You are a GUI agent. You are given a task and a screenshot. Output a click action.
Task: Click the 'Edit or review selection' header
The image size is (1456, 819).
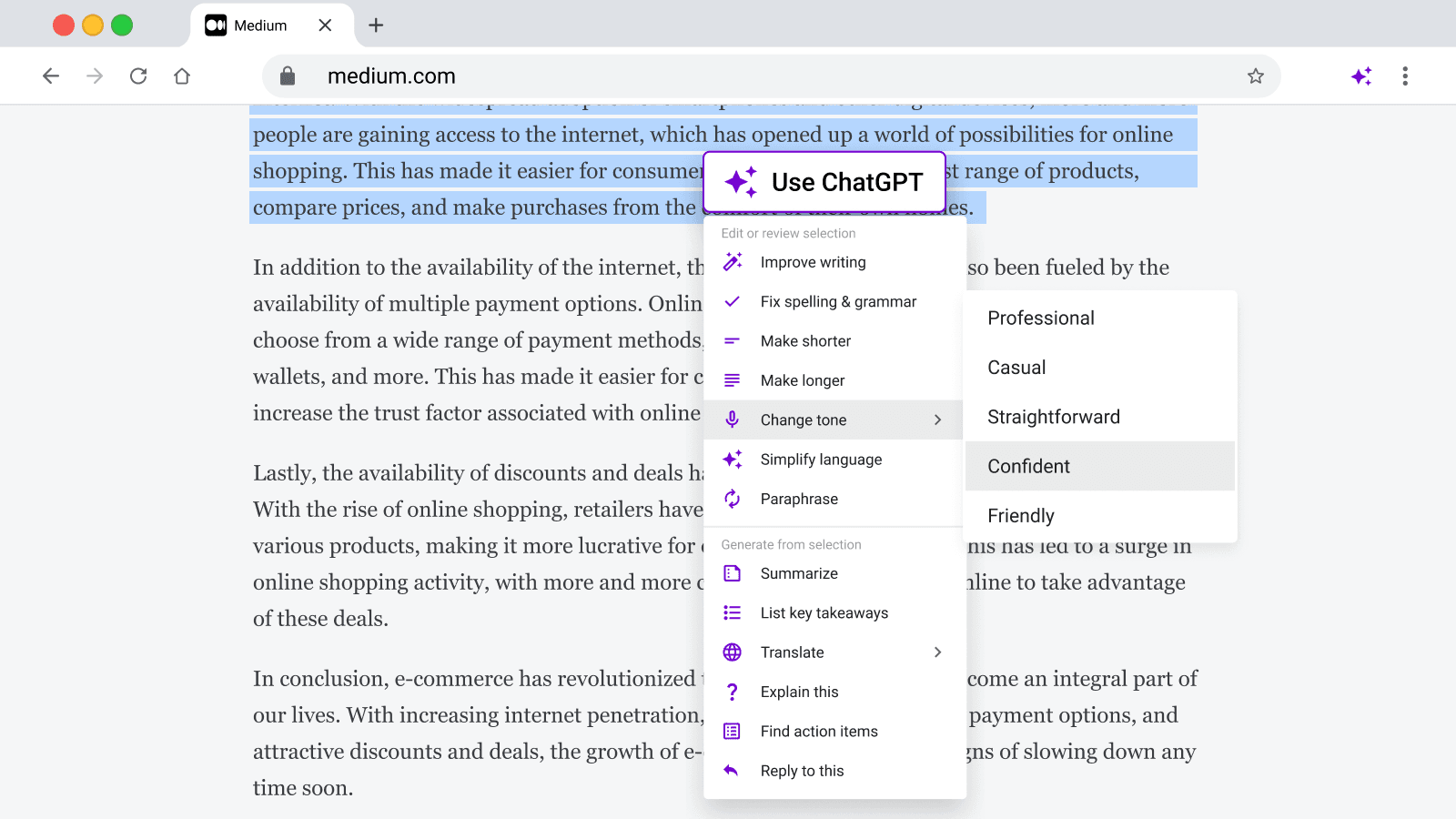point(788,234)
